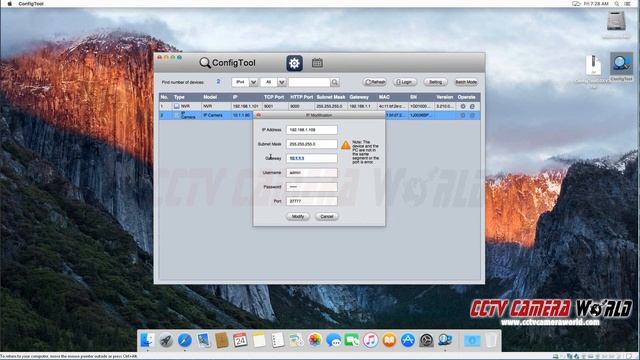Click the ConfigTool icon in the Dock
The height and width of the screenshot is (360, 640).
coord(445,340)
